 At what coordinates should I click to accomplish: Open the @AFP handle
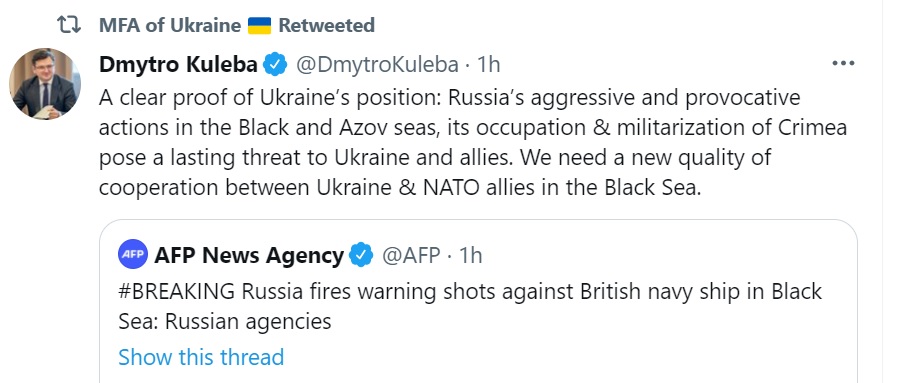(411, 255)
